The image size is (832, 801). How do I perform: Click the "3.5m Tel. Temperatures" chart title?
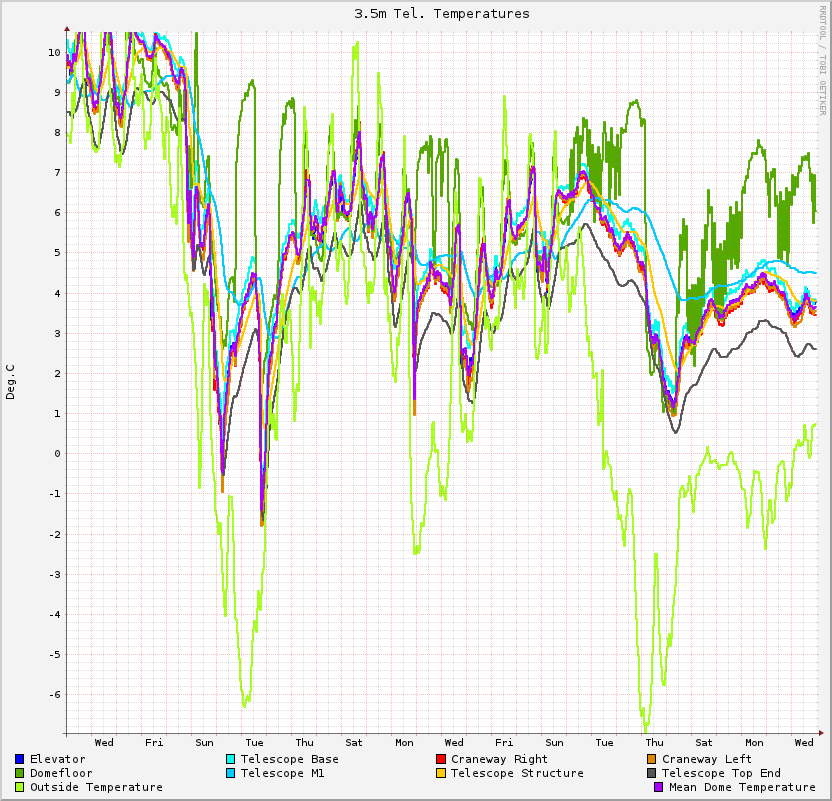442,14
